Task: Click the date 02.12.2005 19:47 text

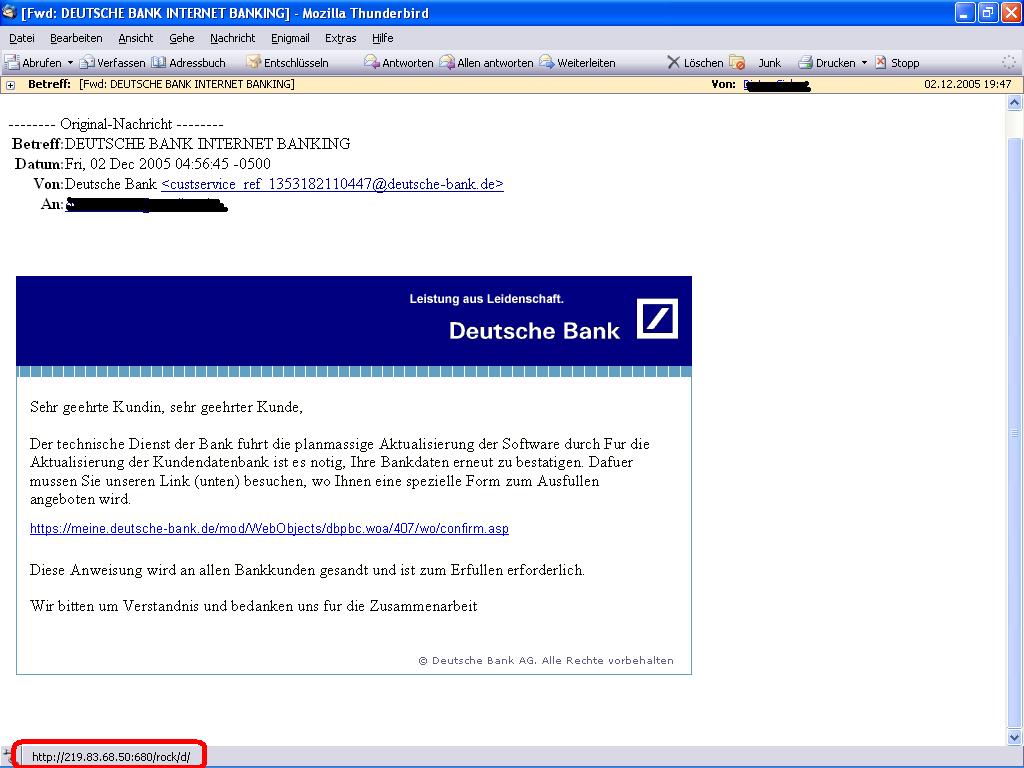Action: coord(967,84)
